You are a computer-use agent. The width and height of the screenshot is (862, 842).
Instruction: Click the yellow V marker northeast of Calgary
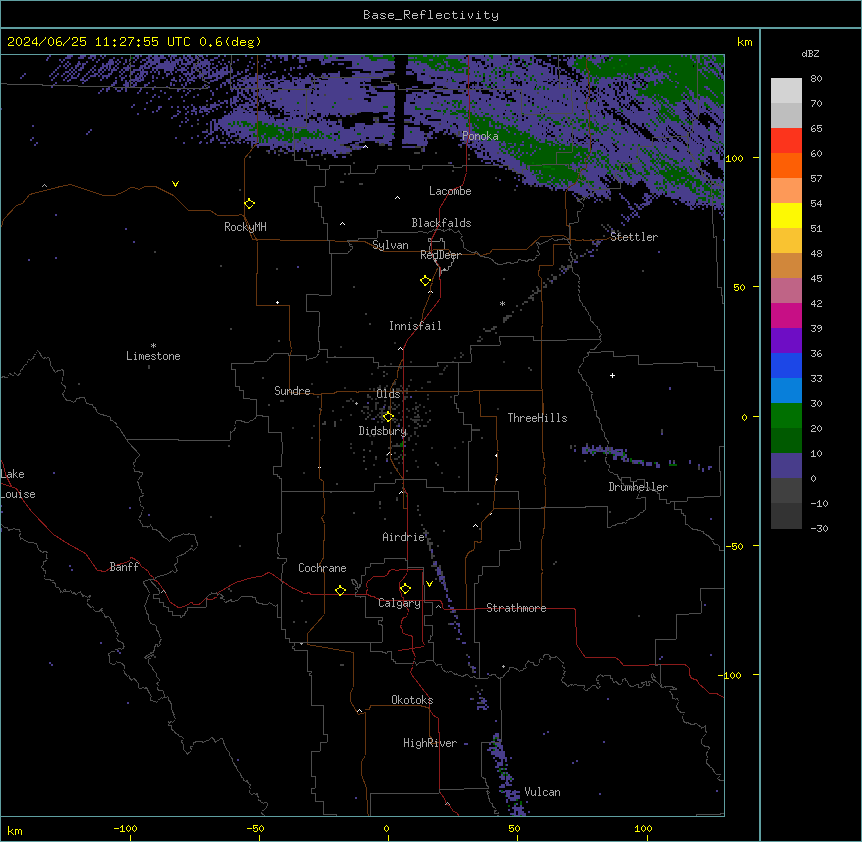[429, 584]
